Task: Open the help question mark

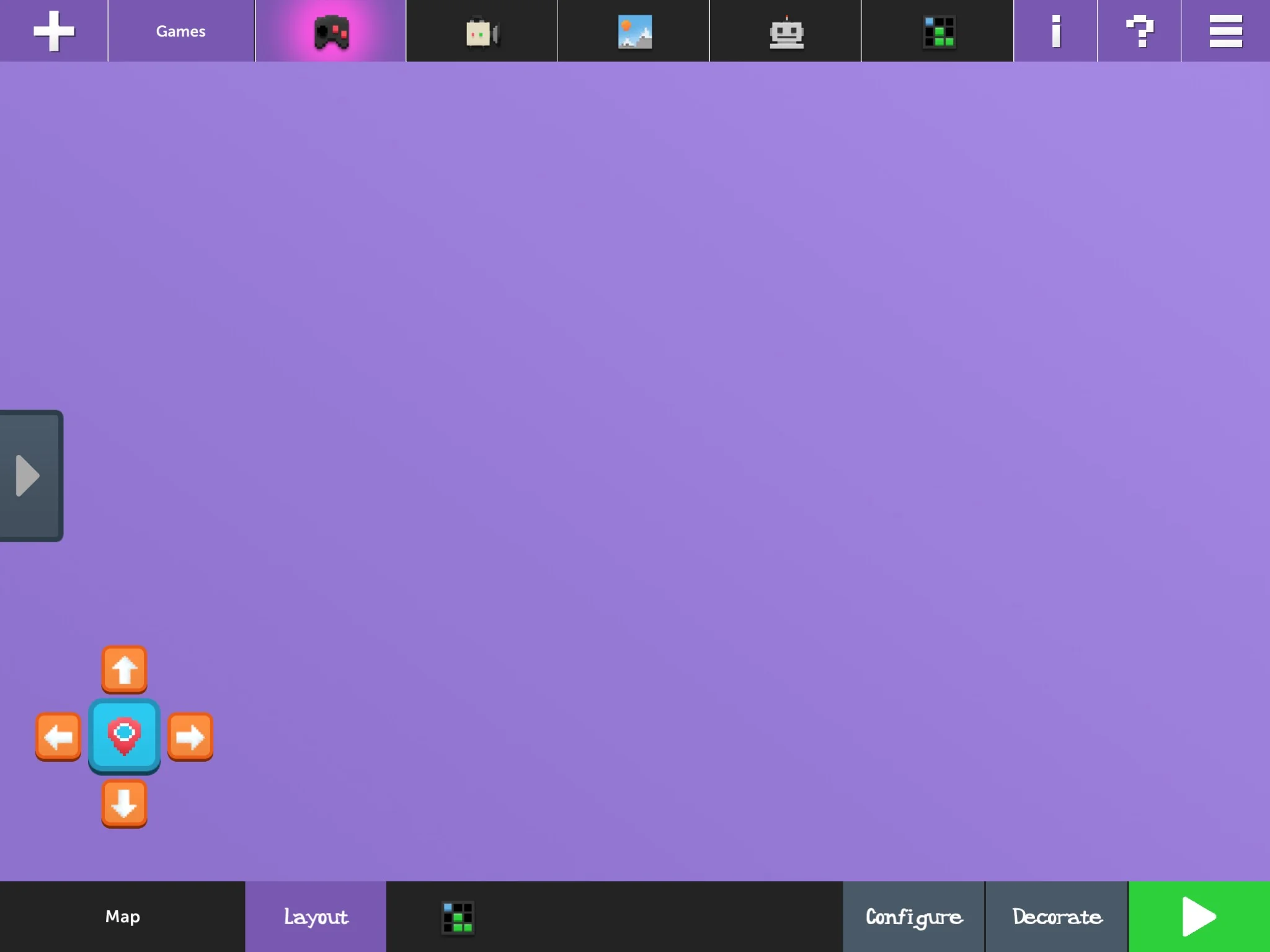Action: 1139,31
